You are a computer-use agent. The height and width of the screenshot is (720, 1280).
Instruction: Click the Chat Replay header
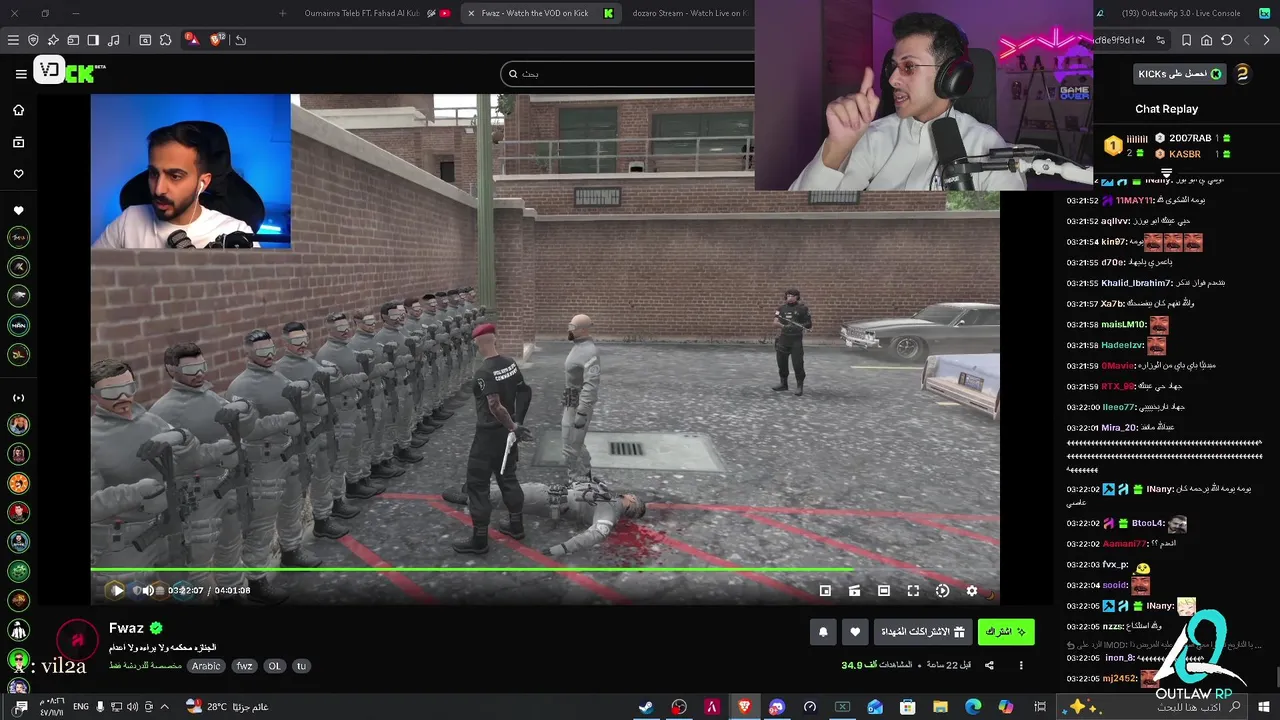tap(1166, 109)
